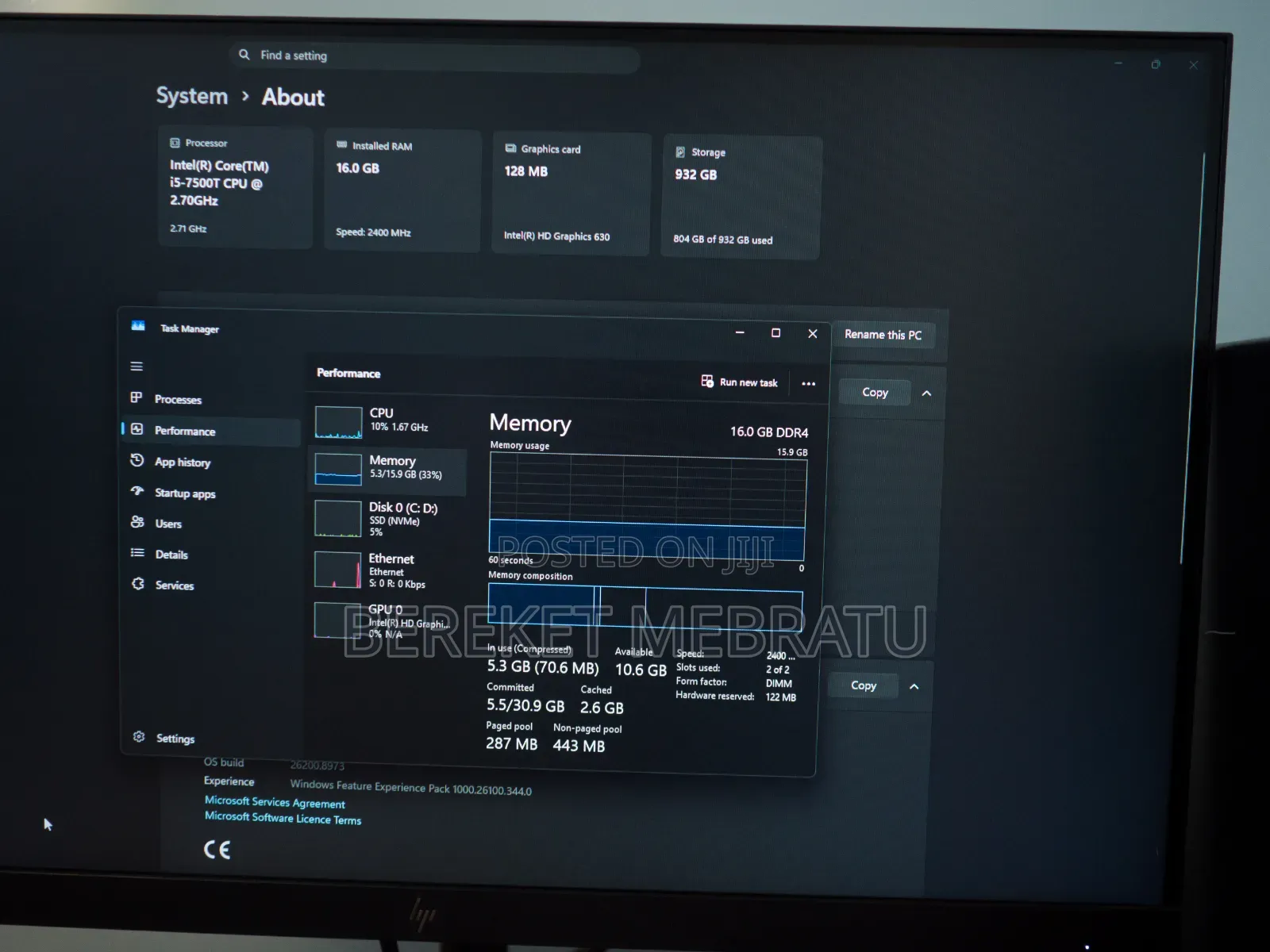Viewport: 1270px width, 952px height.
Task: Click 'Speed: 2400 MHz' text in RAM card
Action: (x=373, y=232)
